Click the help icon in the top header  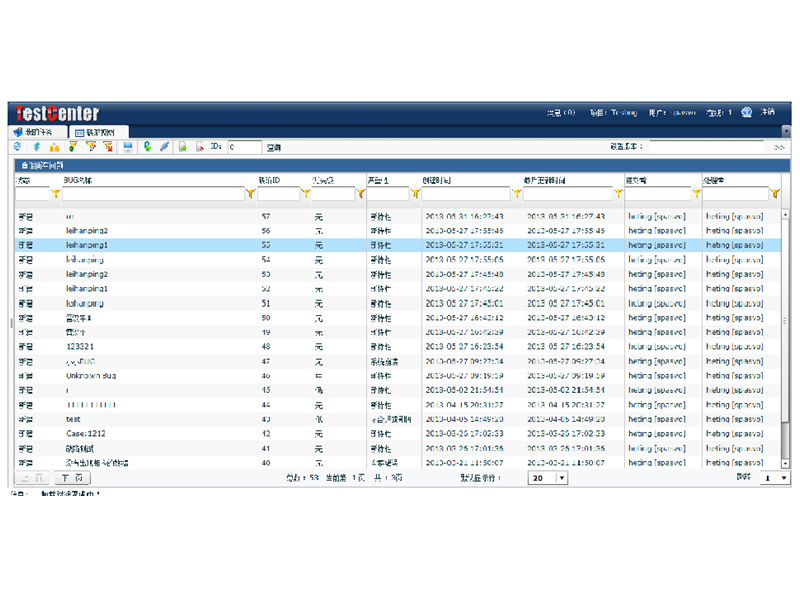coord(746,112)
